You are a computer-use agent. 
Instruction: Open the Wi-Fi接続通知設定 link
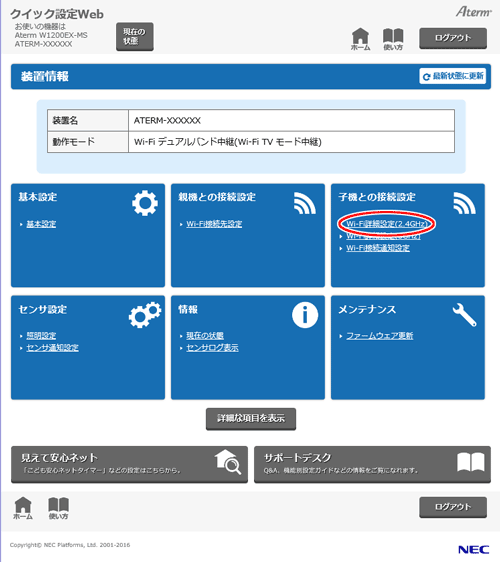(378, 248)
